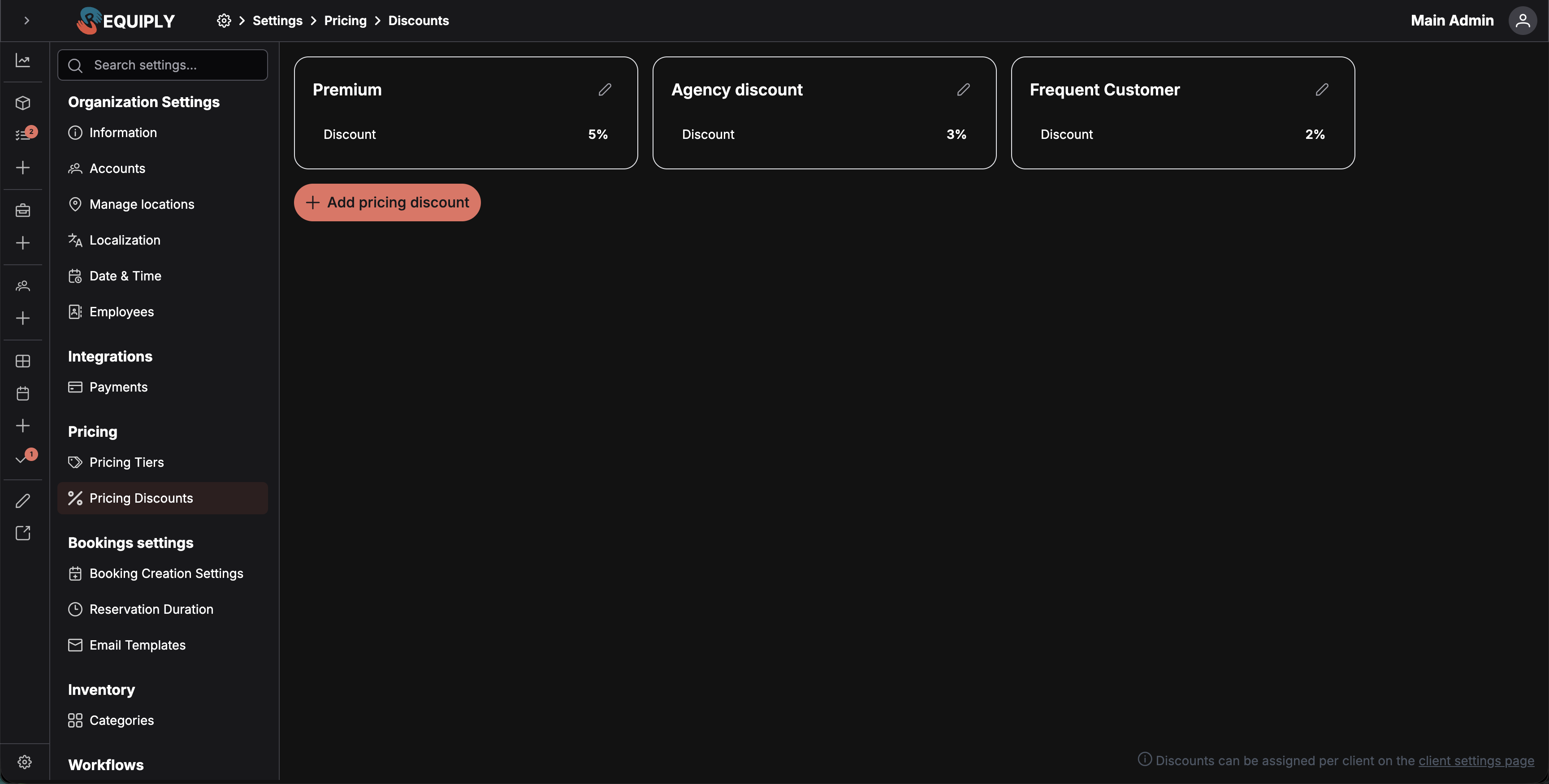The height and width of the screenshot is (784, 1549).
Task: Click the plus icon below the task list icon
Action: click(x=23, y=167)
